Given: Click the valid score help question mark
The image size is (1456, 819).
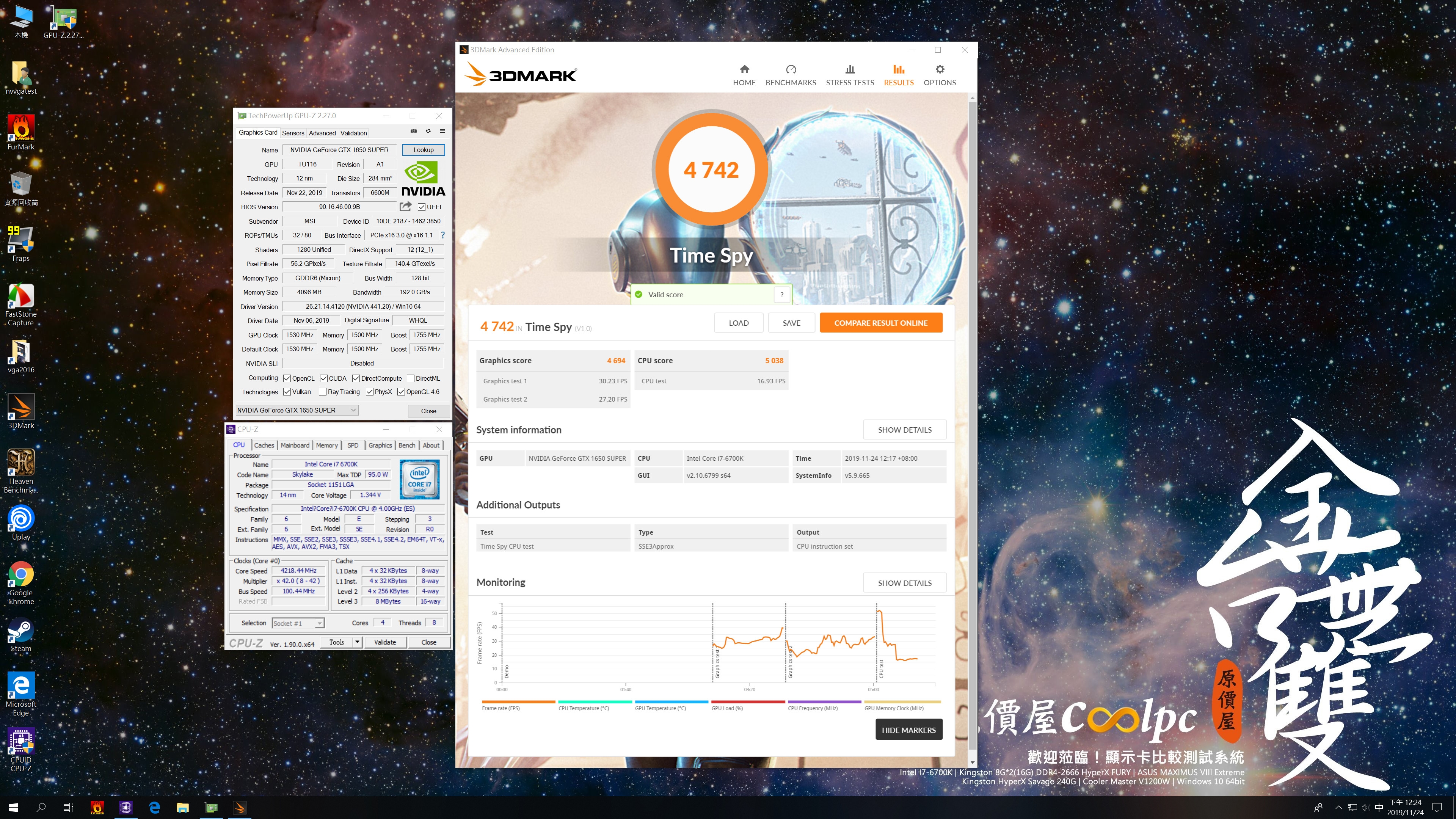Looking at the screenshot, I should 782,295.
